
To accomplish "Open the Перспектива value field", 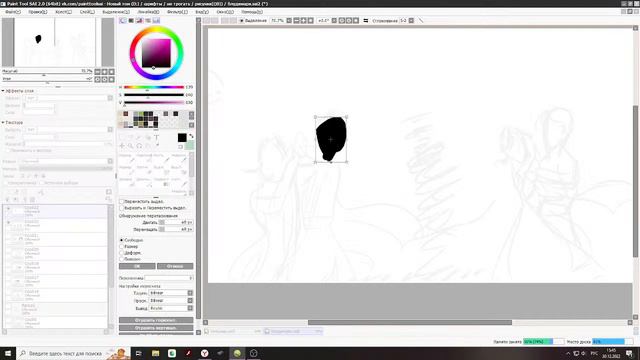I will coord(169,278).
